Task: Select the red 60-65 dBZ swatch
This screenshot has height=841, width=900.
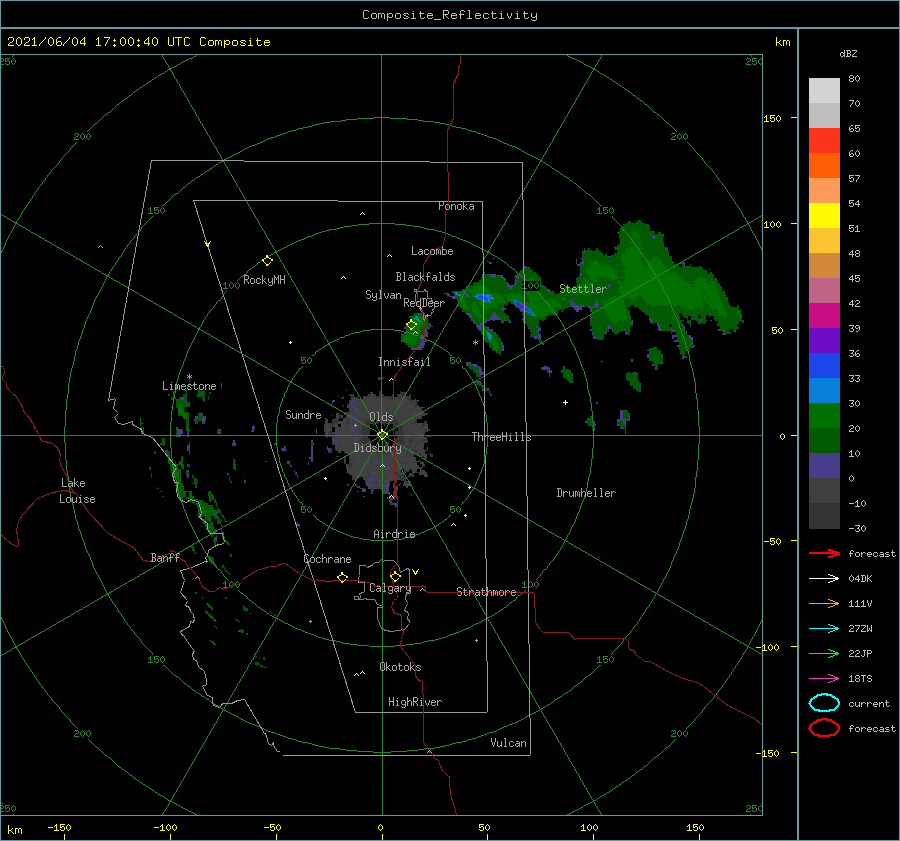Action: click(x=824, y=141)
